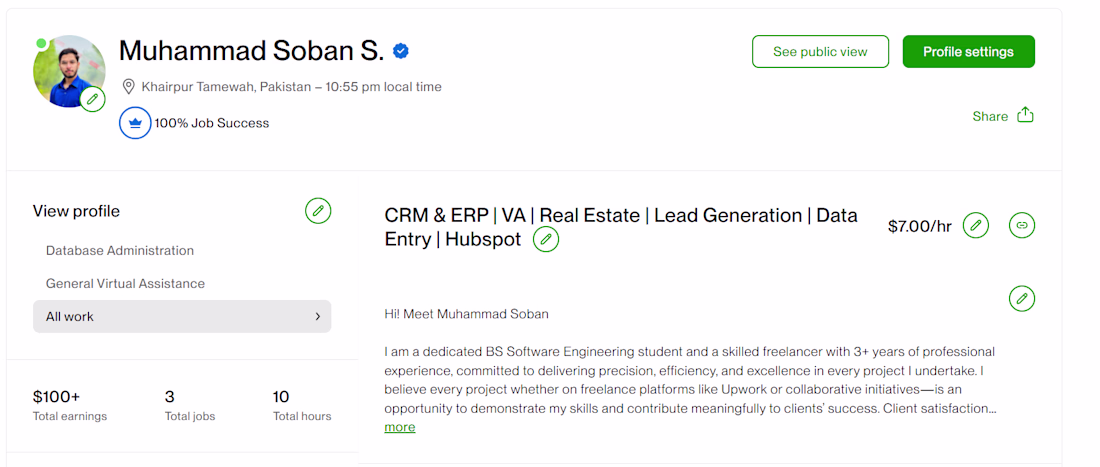Expand the All work chevron arrow
Image resolution: width=1100 pixels, height=467 pixels.
point(318,316)
